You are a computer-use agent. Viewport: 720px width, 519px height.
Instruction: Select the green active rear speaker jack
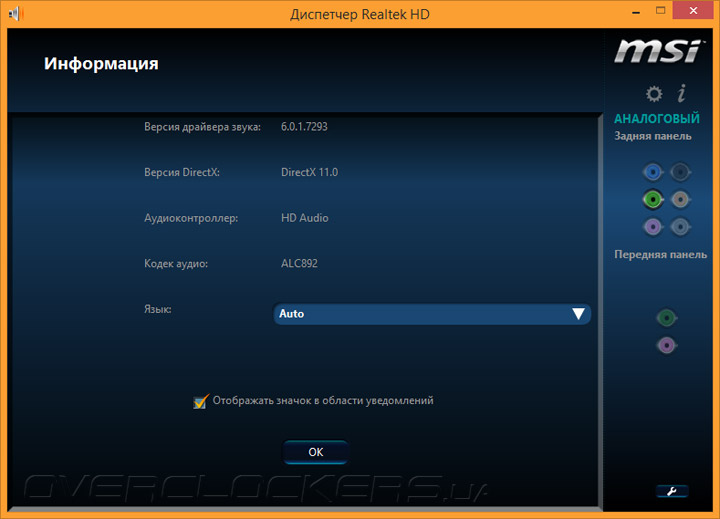coord(652,199)
